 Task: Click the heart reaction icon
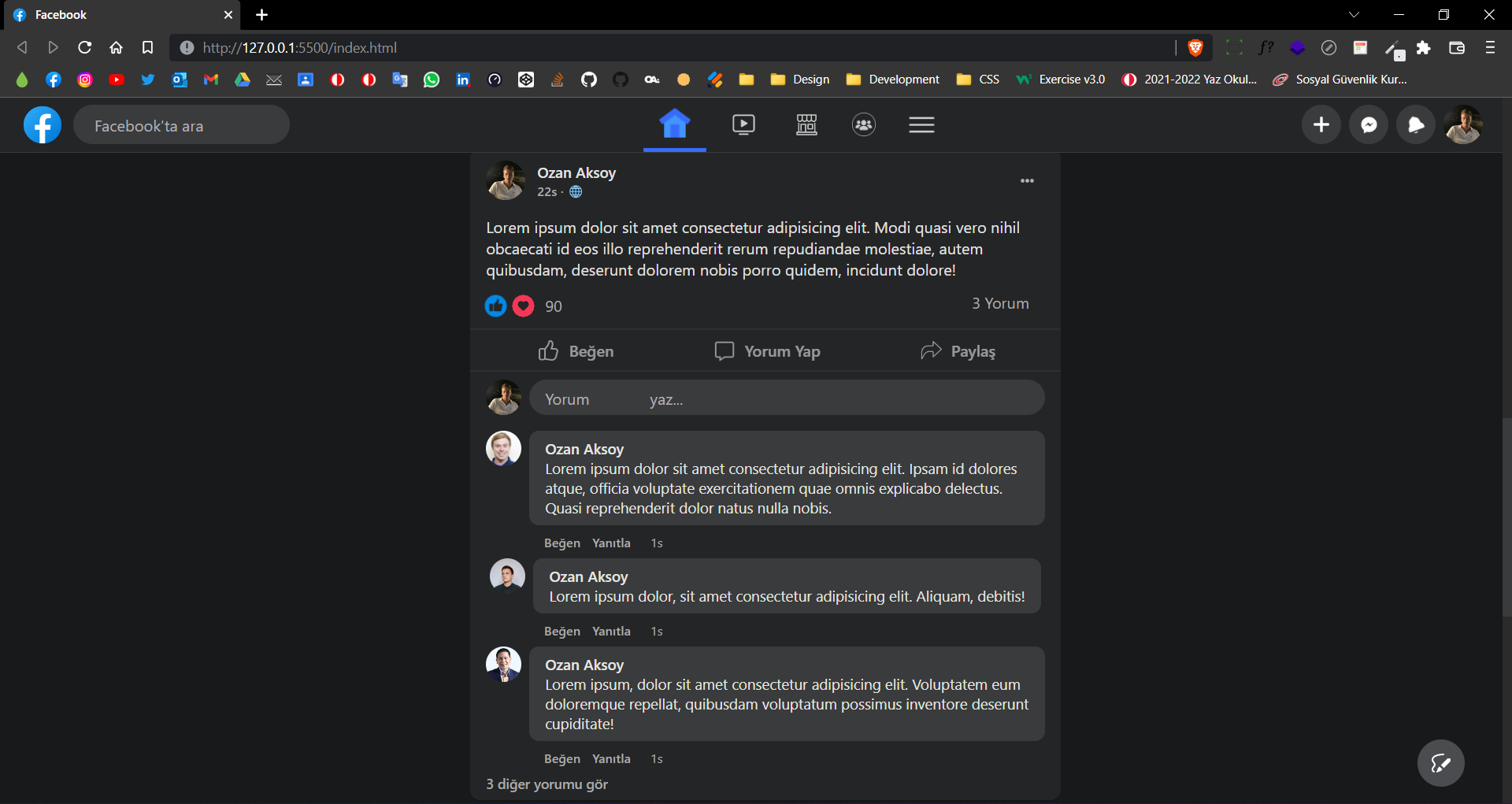(x=522, y=306)
